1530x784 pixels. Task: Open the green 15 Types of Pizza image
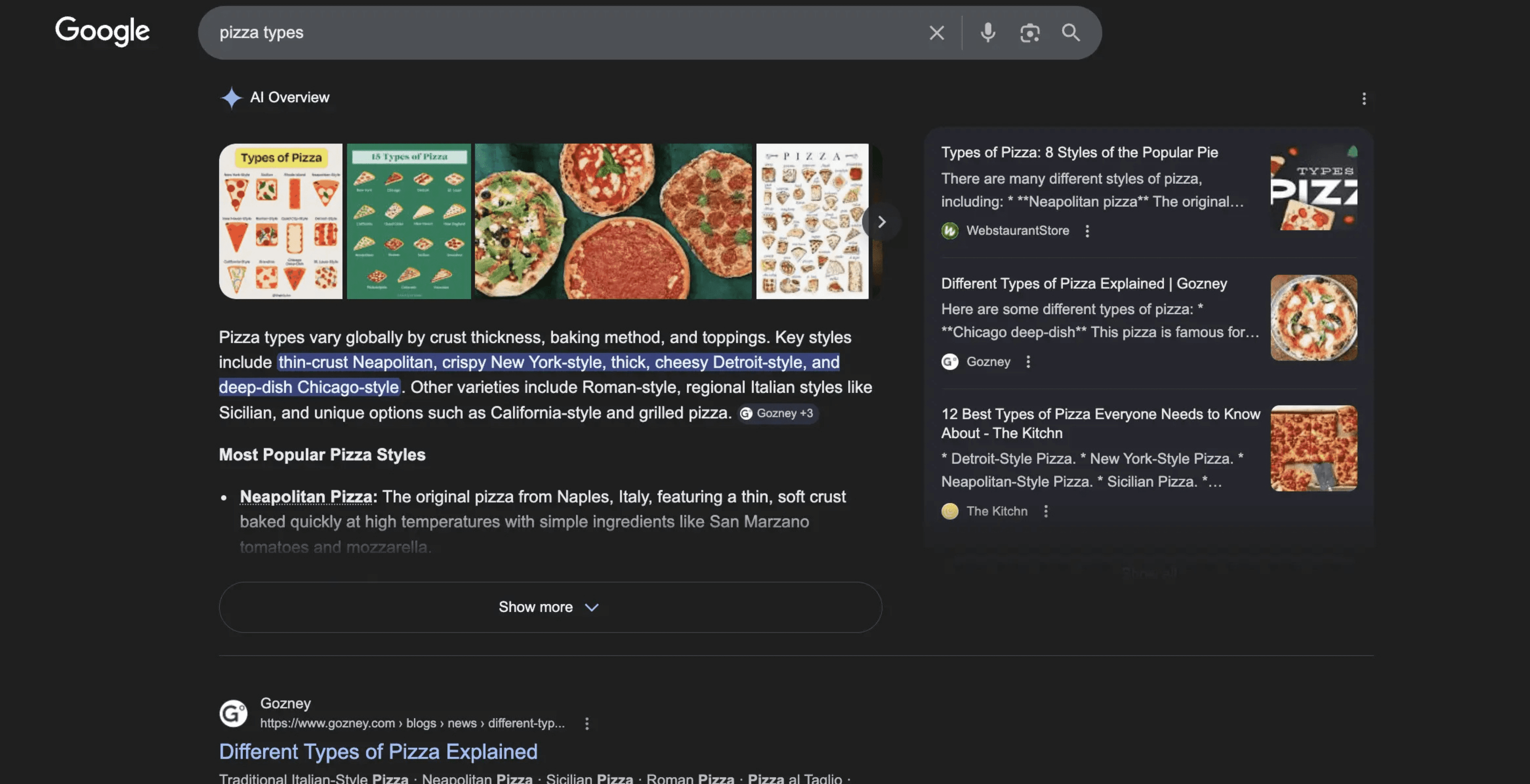coord(409,221)
